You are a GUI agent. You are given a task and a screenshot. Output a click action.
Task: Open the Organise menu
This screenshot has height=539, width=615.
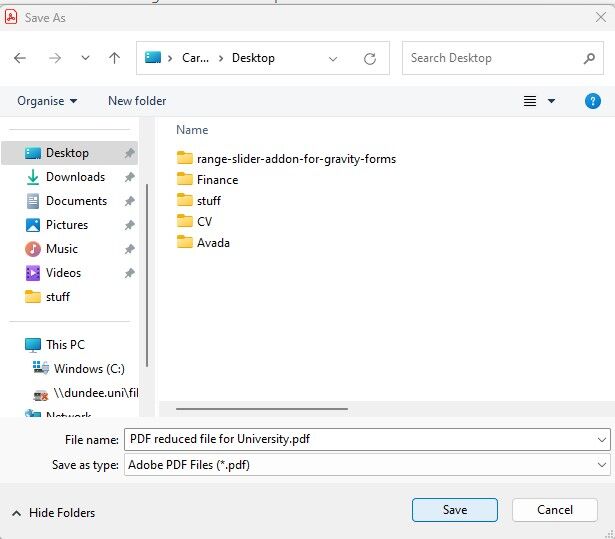47,101
